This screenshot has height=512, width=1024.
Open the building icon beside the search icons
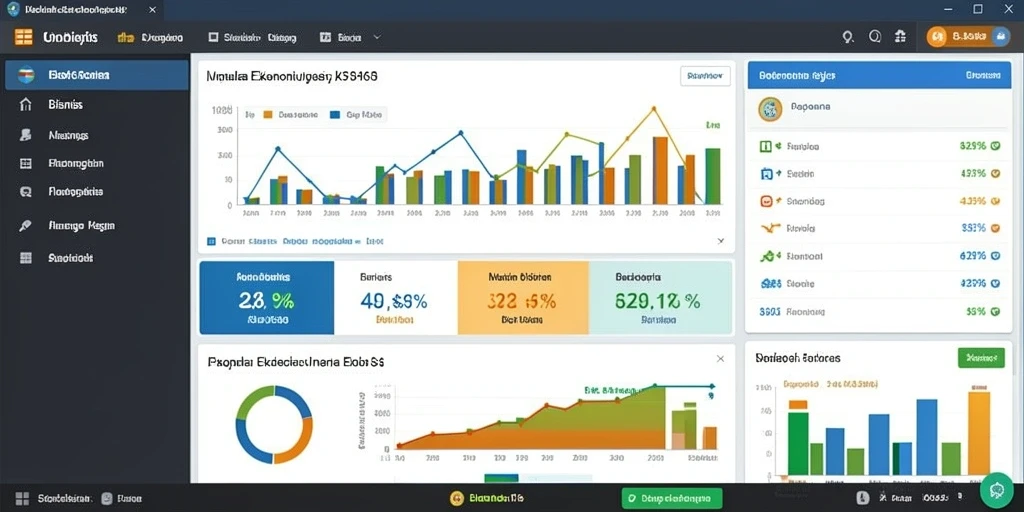coord(901,37)
